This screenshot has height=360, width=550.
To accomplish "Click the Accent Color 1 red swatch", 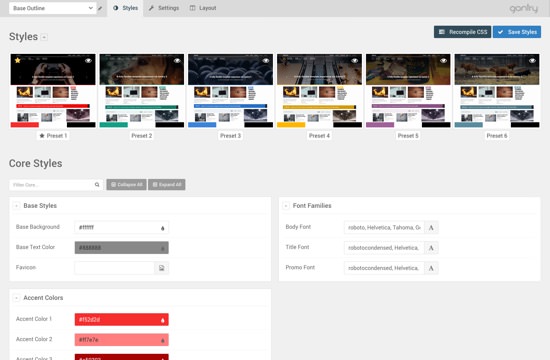I will [121, 320].
